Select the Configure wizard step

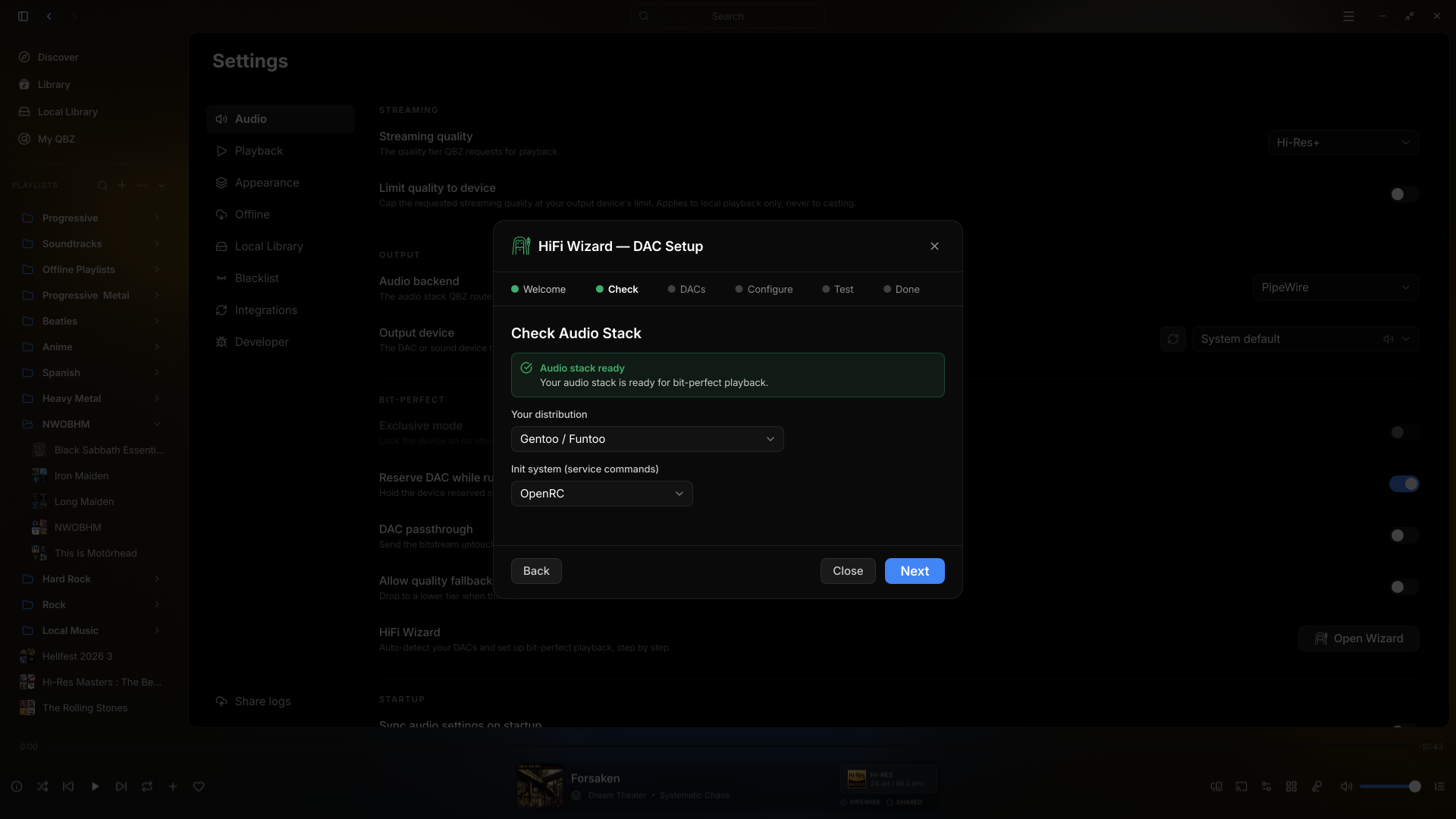764,290
